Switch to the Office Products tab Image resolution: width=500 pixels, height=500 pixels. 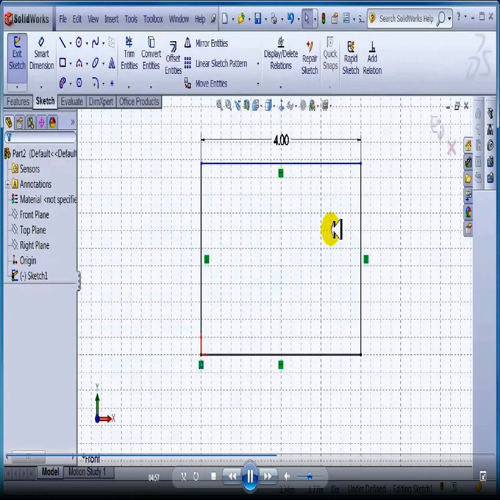pyautogui.click(x=139, y=101)
